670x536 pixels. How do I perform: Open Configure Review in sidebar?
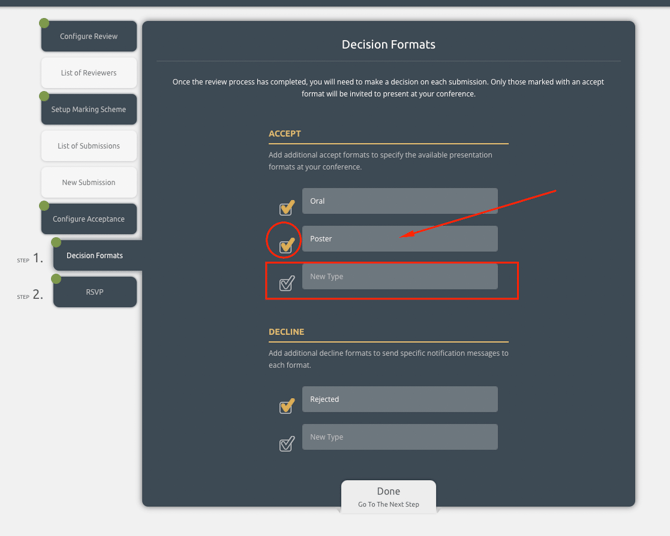coord(89,37)
